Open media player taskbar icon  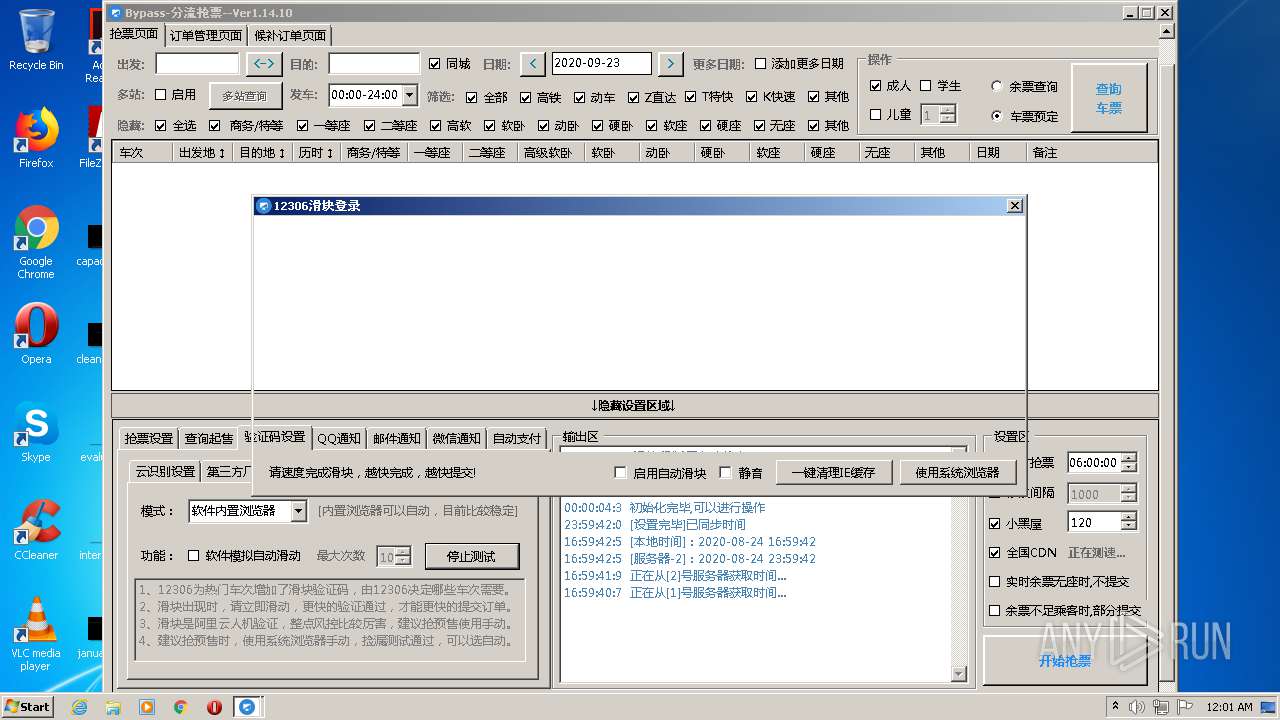point(147,707)
